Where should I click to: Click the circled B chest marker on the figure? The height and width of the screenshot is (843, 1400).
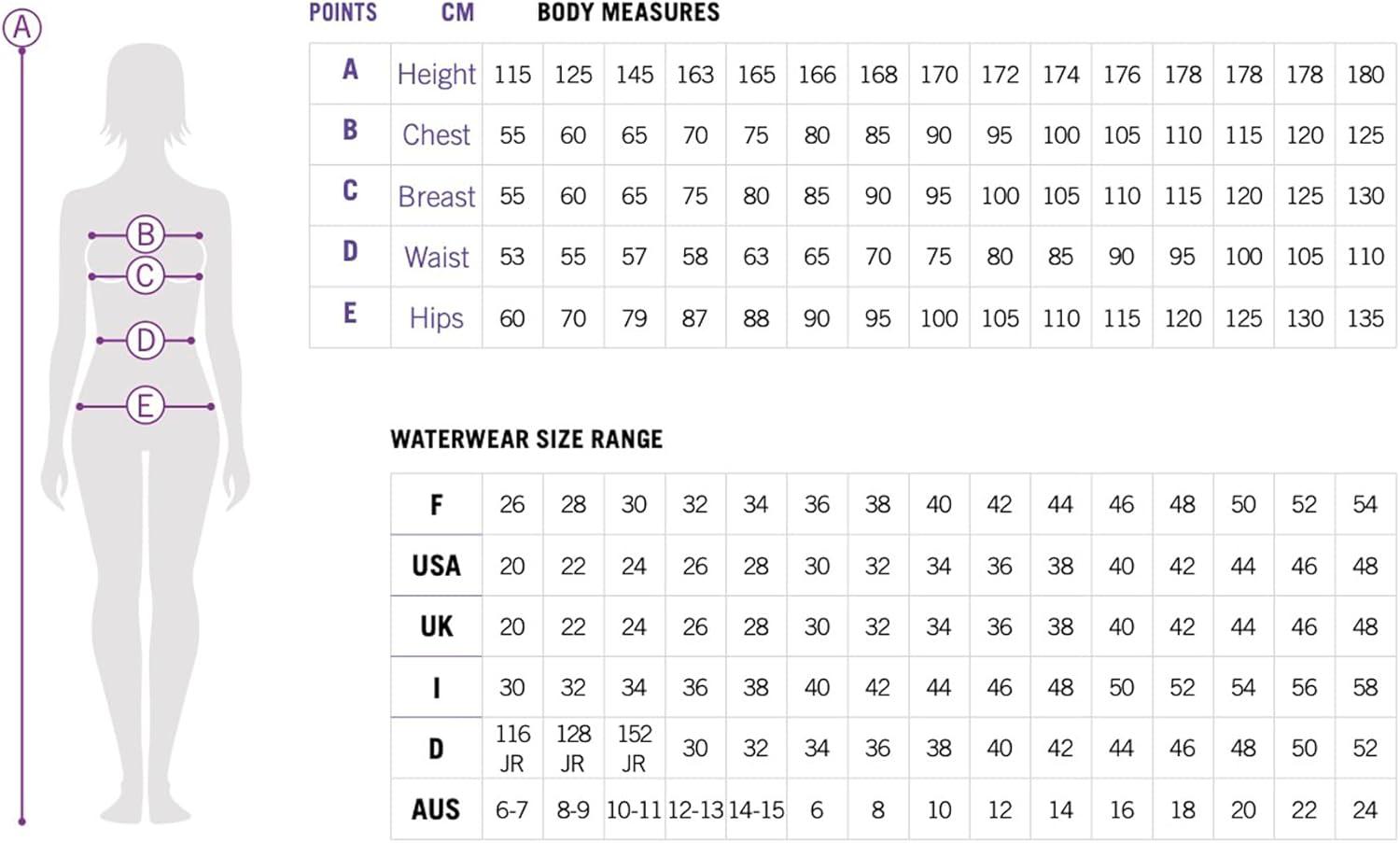(x=146, y=234)
